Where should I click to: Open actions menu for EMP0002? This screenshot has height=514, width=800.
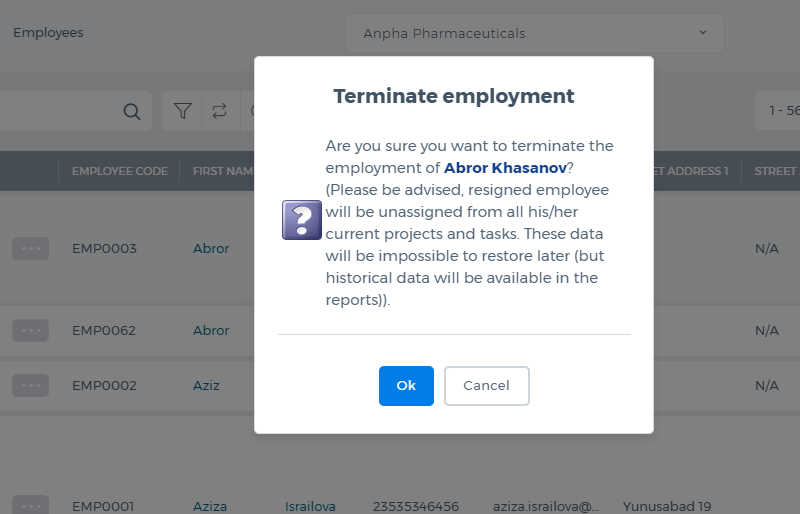tap(31, 385)
